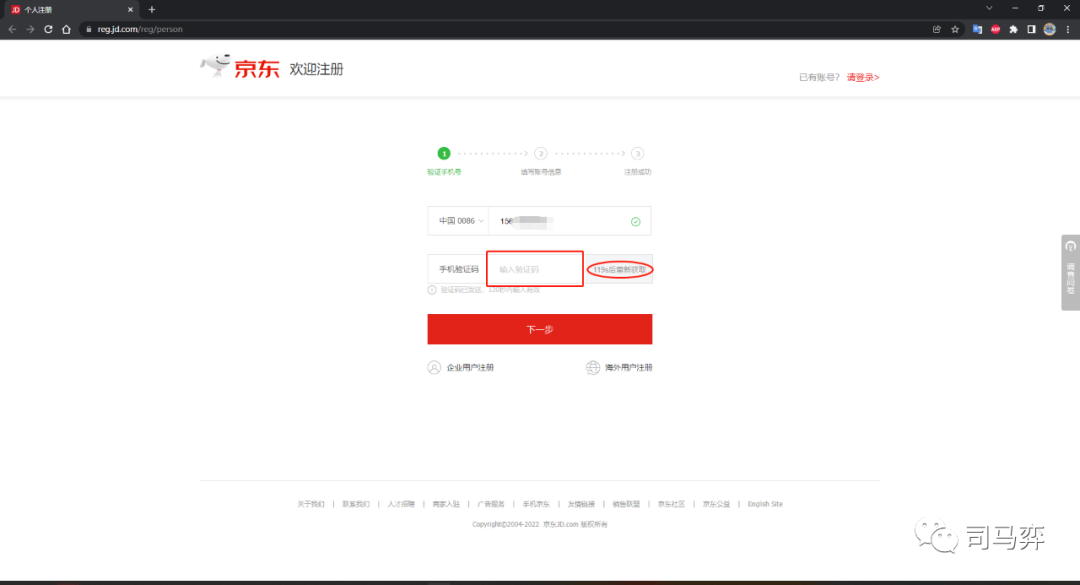The width and height of the screenshot is (1080, 585).
Task: Click the 欢迎注册 heading text
Action: coord(316,69)
